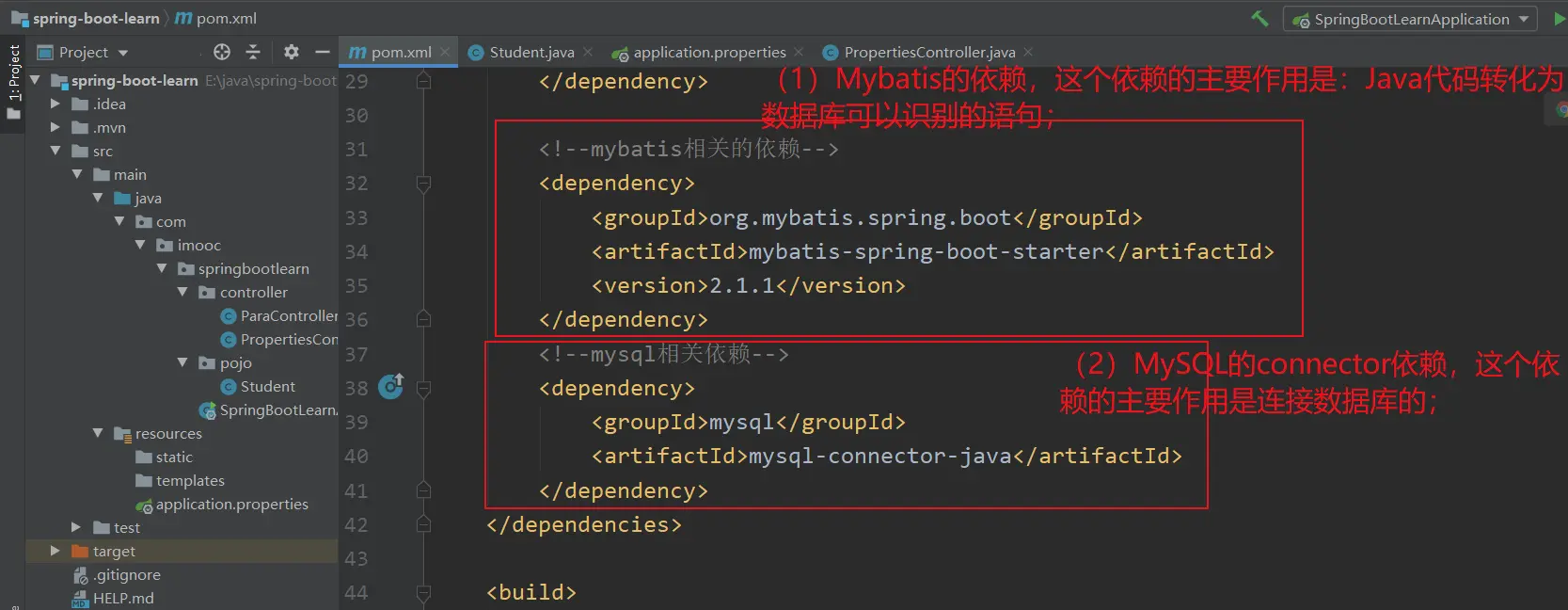Click the mysql-connector-java artifactId text
Screen dimensions: 1568x610
(x=880, y=456)
